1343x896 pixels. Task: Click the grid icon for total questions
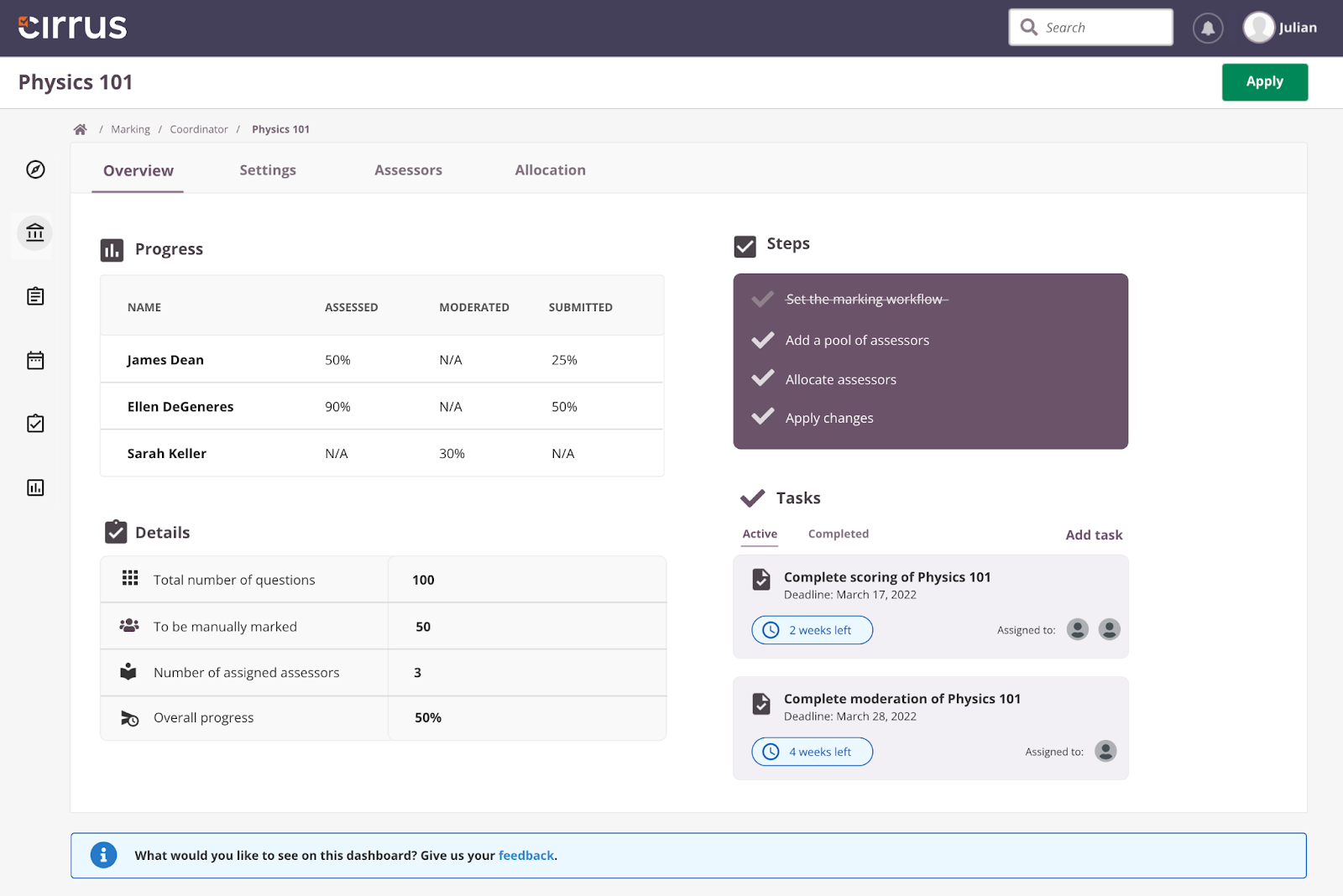tap(130, 578)
